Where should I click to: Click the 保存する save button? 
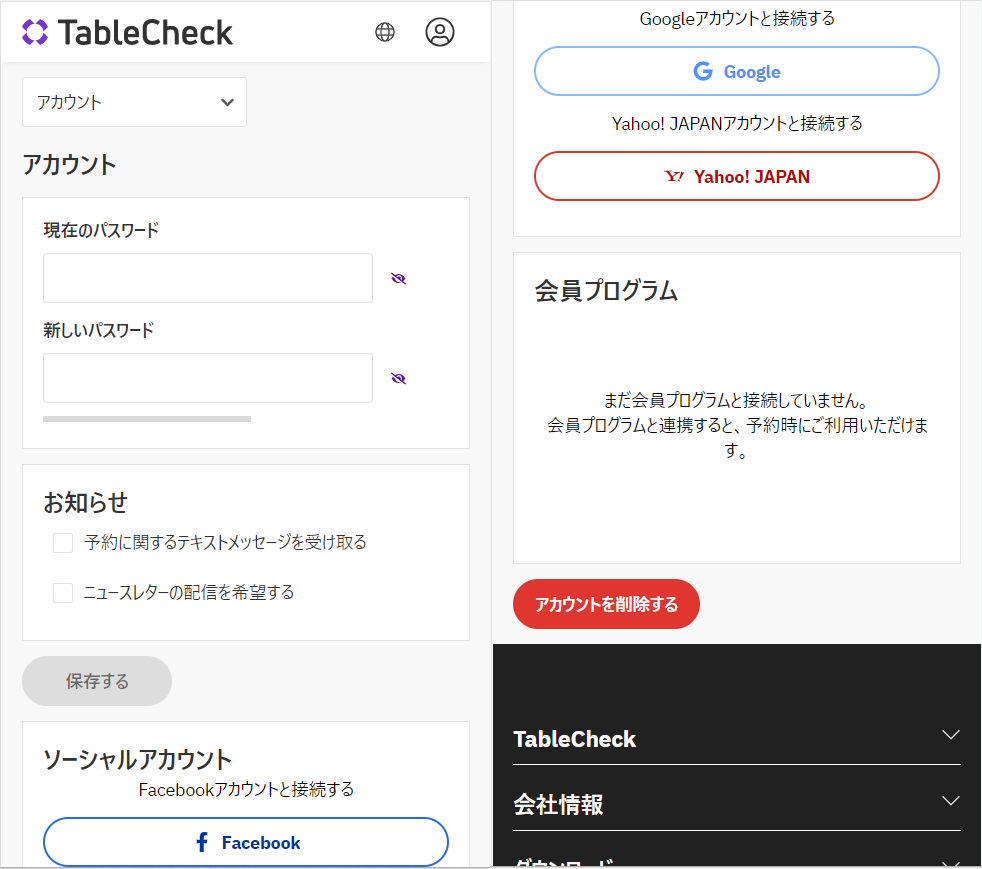click(97, 681)
